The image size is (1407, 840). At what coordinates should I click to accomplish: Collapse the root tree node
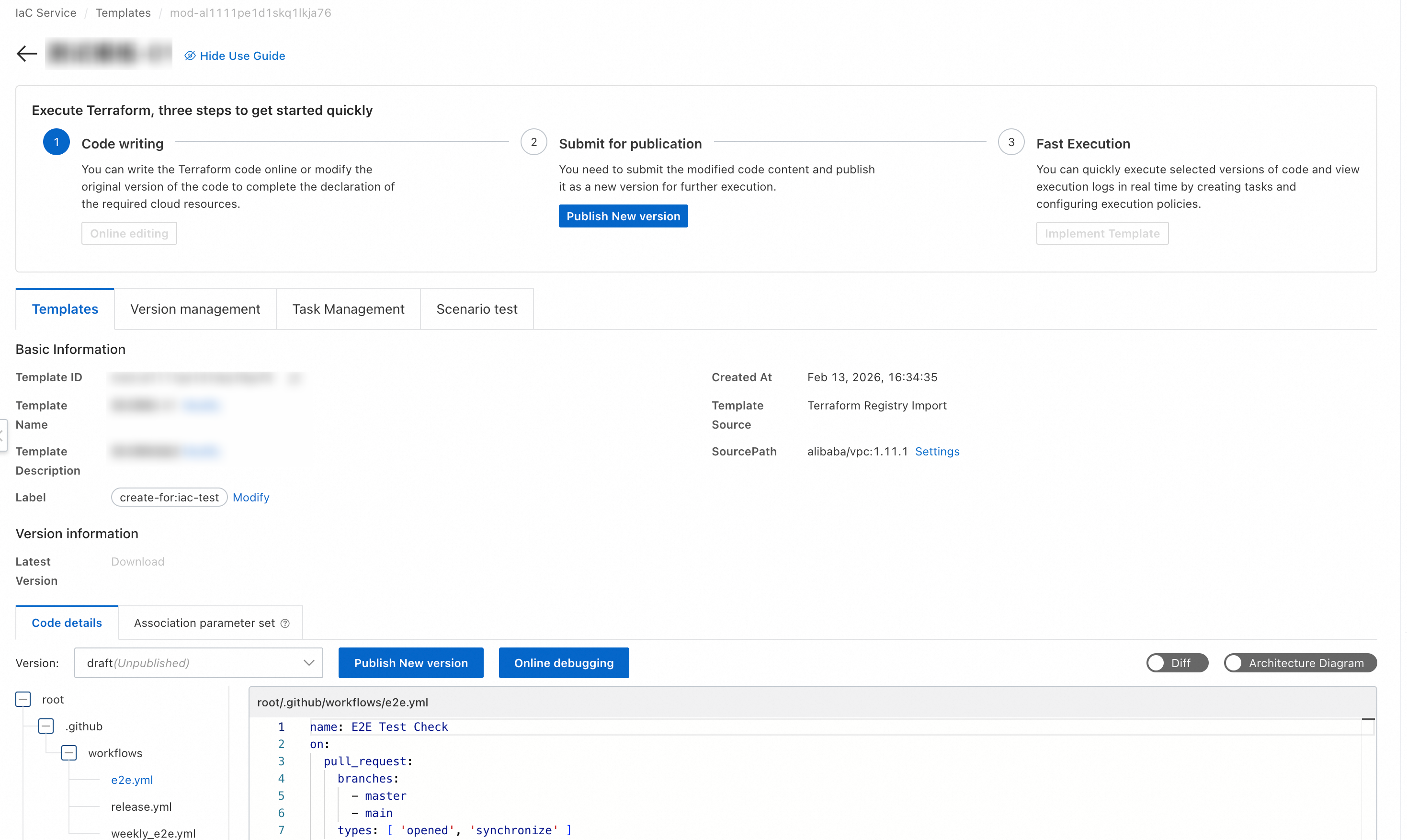click(23, 700)
